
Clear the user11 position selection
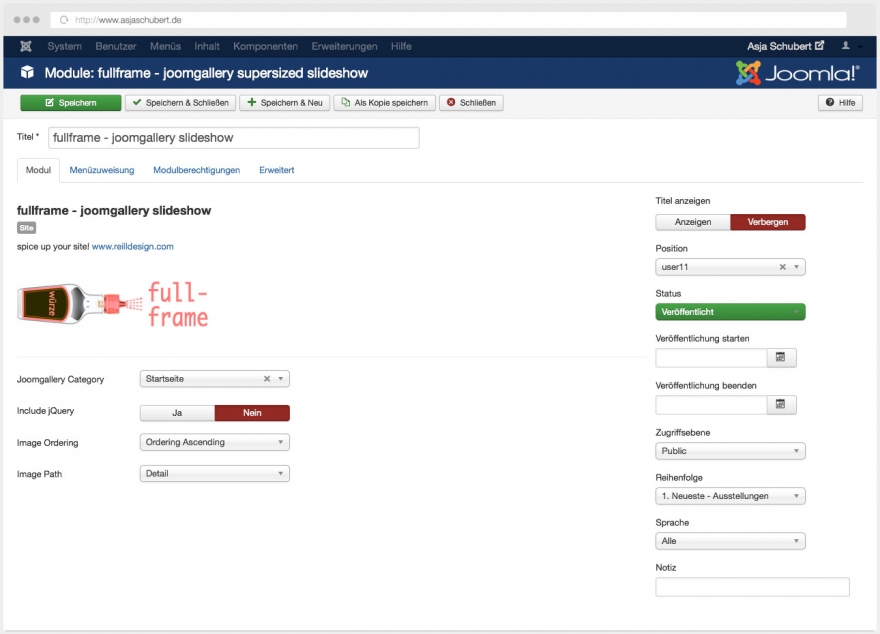pos(782,267)
